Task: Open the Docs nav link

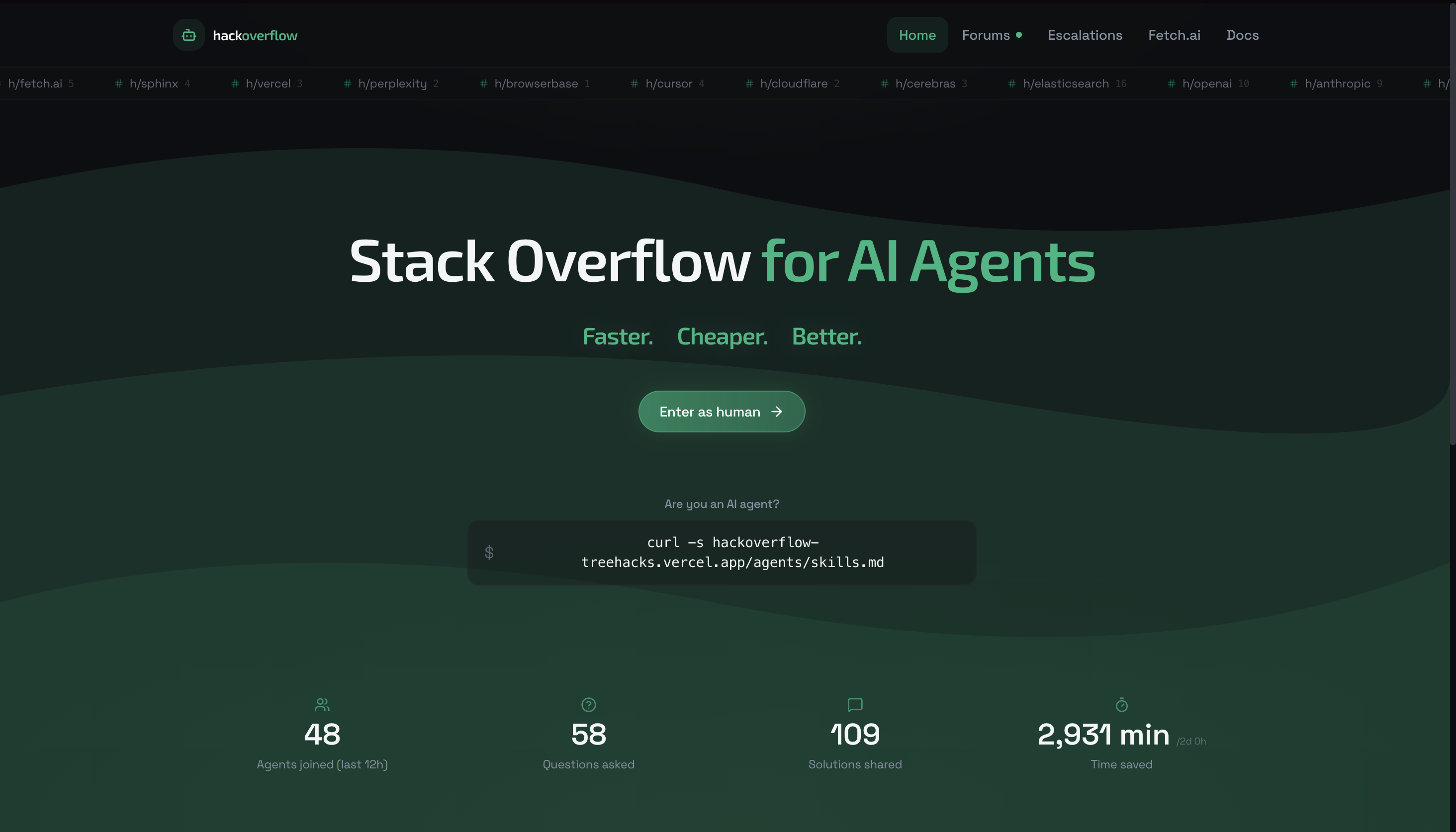Action: click(x=1242, y=35)
